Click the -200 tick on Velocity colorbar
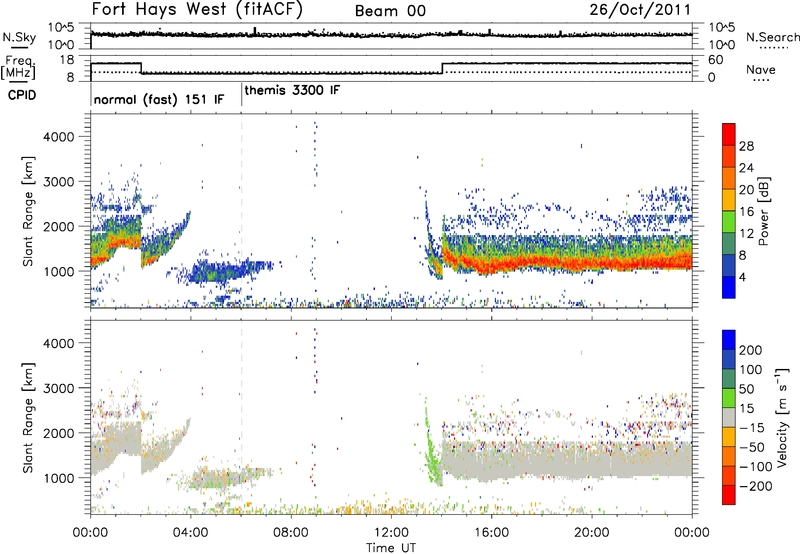Viewport: 800px width, 554px height. point(755,486)
